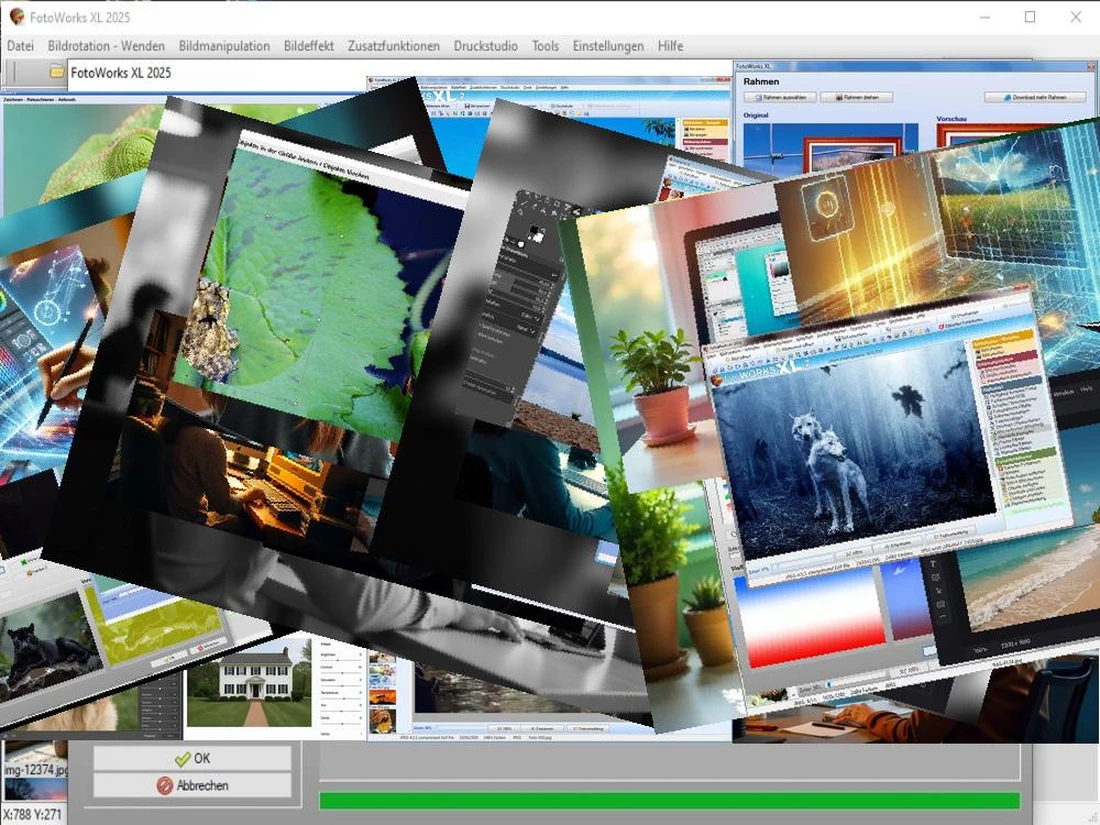Open the Bildmanipulation menu
The image size is (1100, 825).
[x=224, y=46]
